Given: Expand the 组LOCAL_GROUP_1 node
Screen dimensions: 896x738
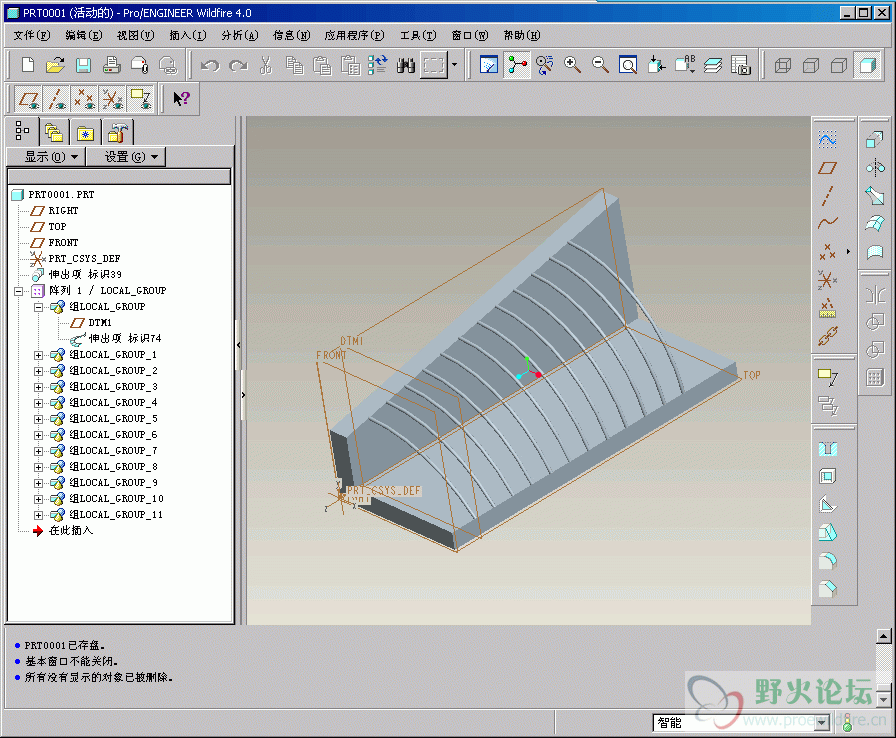Looking at the screenshot, I should tap(38, 355).
